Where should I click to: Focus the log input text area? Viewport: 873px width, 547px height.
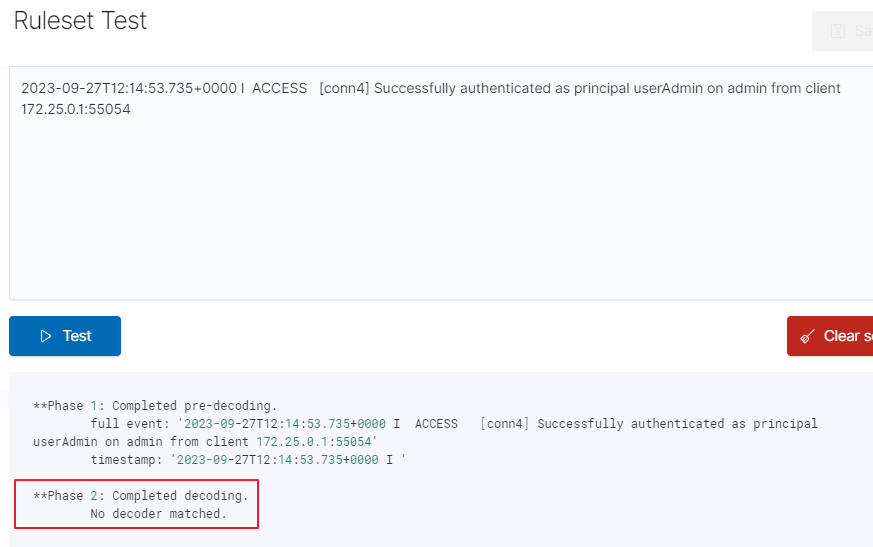click(x=441, y=183)
